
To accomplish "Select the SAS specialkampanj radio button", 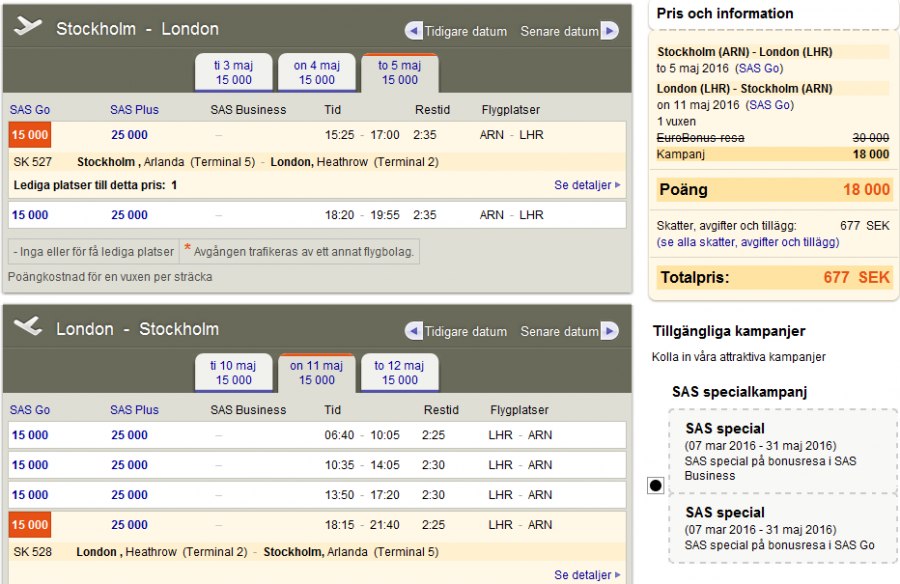I will coord(655,485).
